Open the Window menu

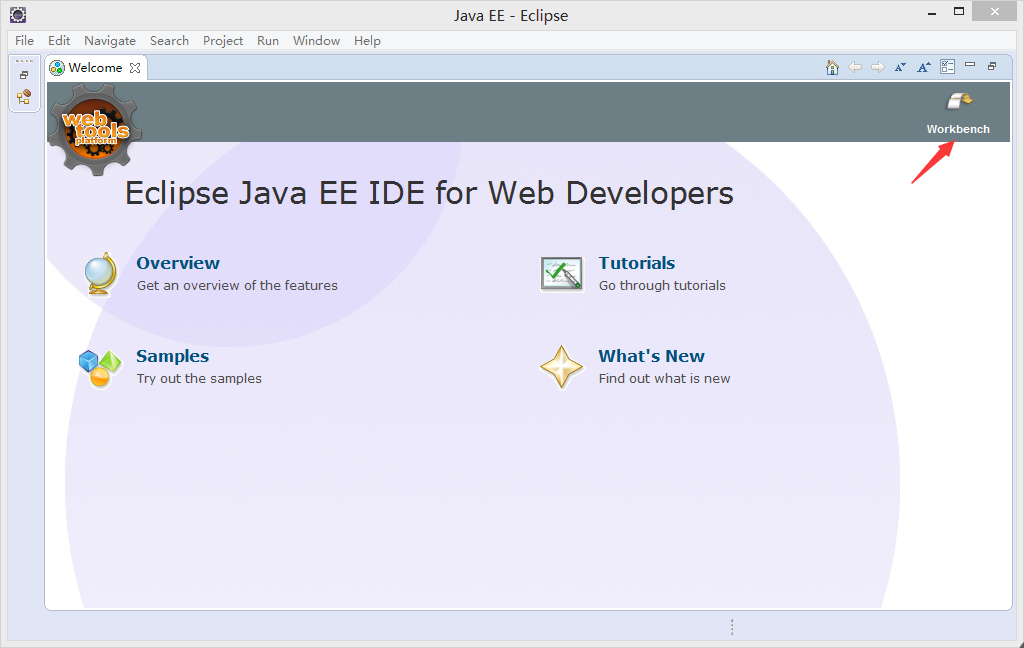click(316, 41)
